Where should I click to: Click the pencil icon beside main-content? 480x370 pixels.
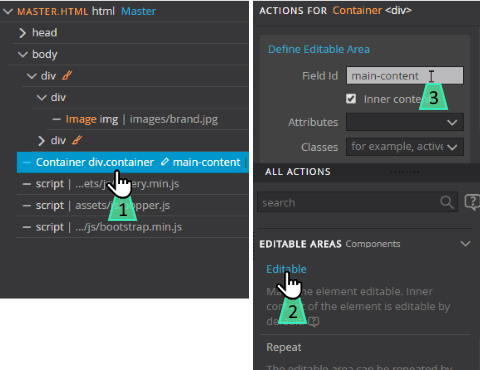coord(165,162)
